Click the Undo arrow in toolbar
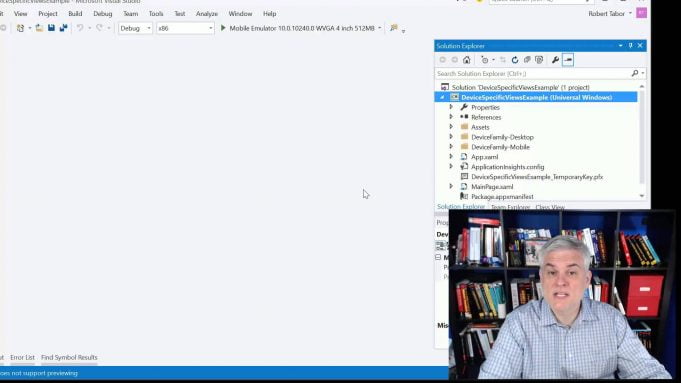The width and height of the screenshot is (681, 383). tap(80, 28)
